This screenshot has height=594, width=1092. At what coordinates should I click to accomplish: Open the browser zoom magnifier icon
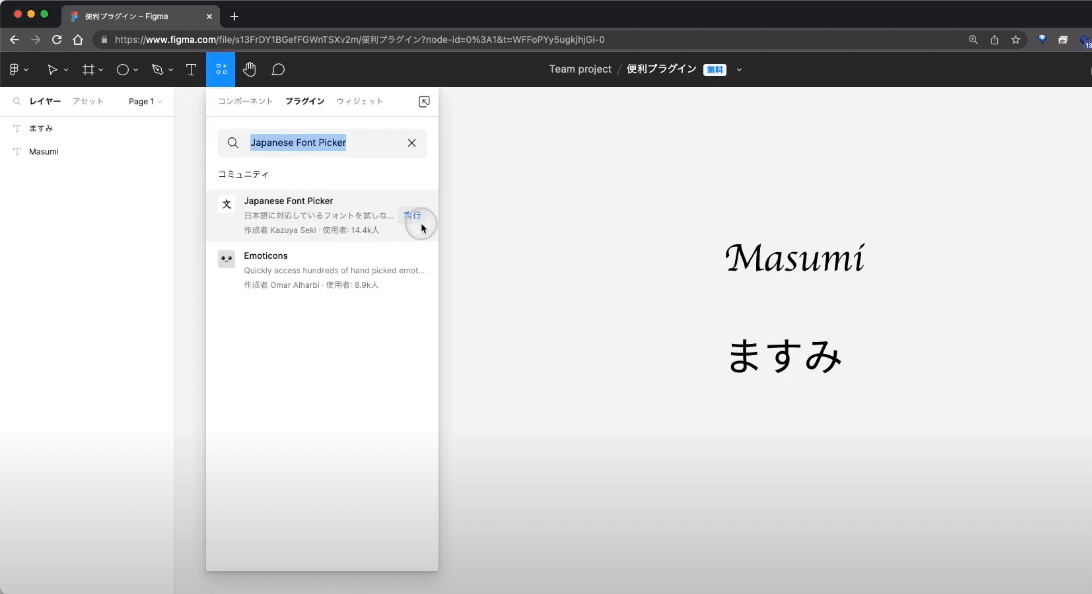[973, 40]
